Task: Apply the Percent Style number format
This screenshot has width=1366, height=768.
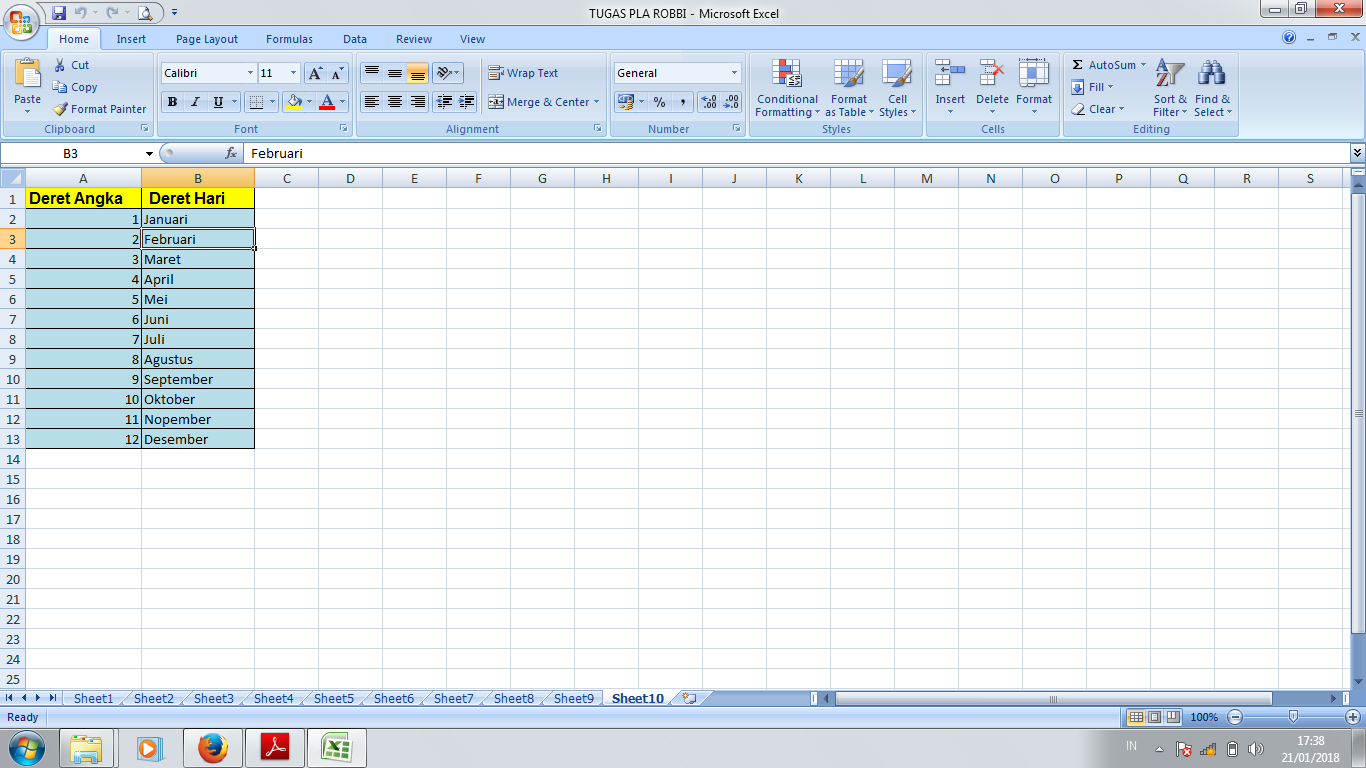Action: pyautogui.click(x=659, y=102)
